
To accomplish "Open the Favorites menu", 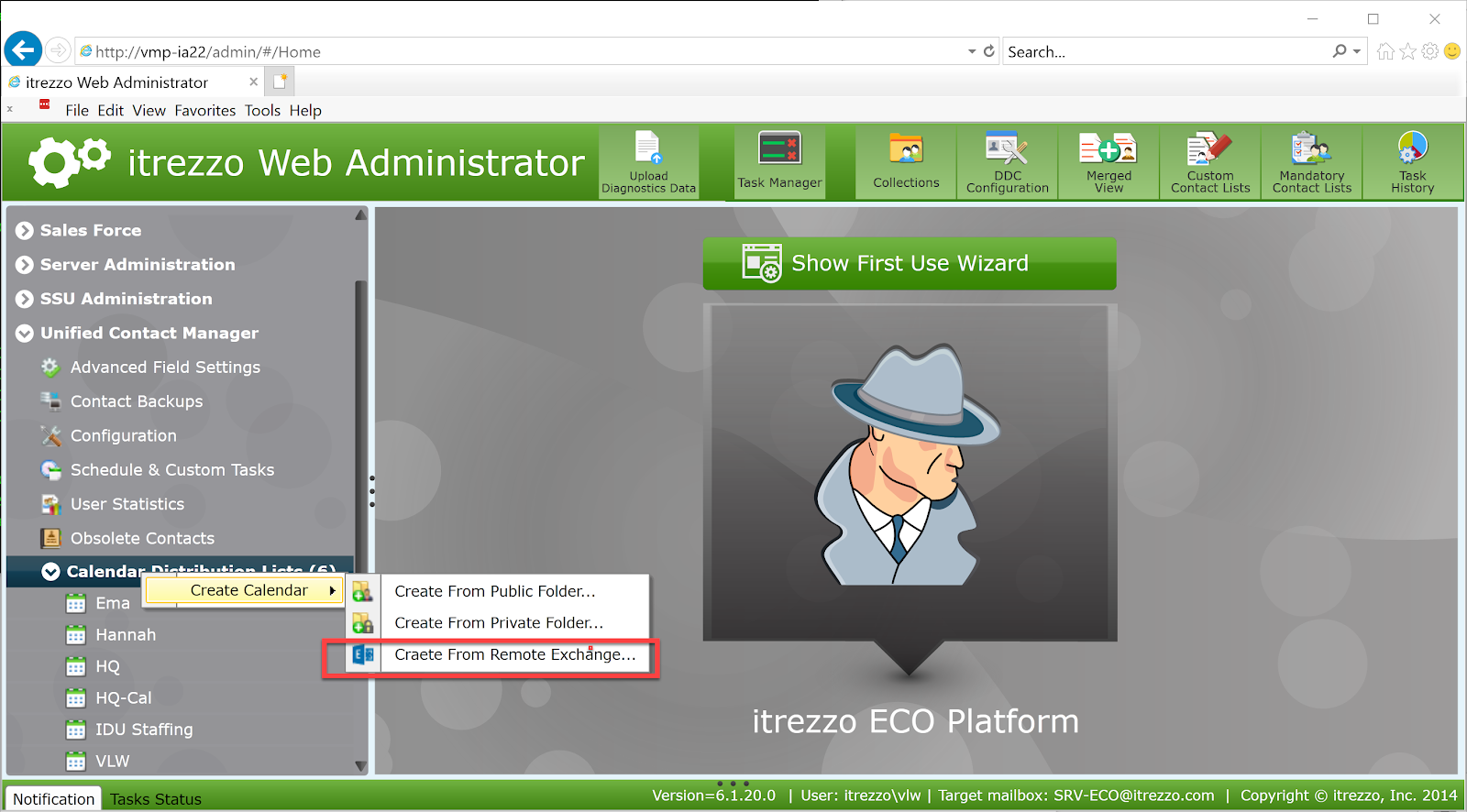I will click(x=205, y=110).
